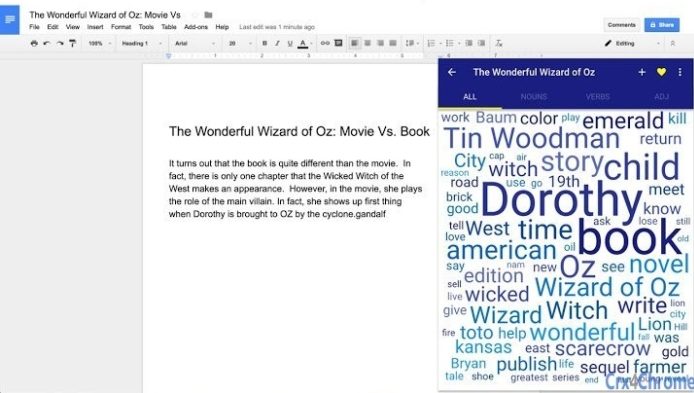Open the Arial font dropdown
This screenshot has height=393, width=694.
tap(195, 43)
